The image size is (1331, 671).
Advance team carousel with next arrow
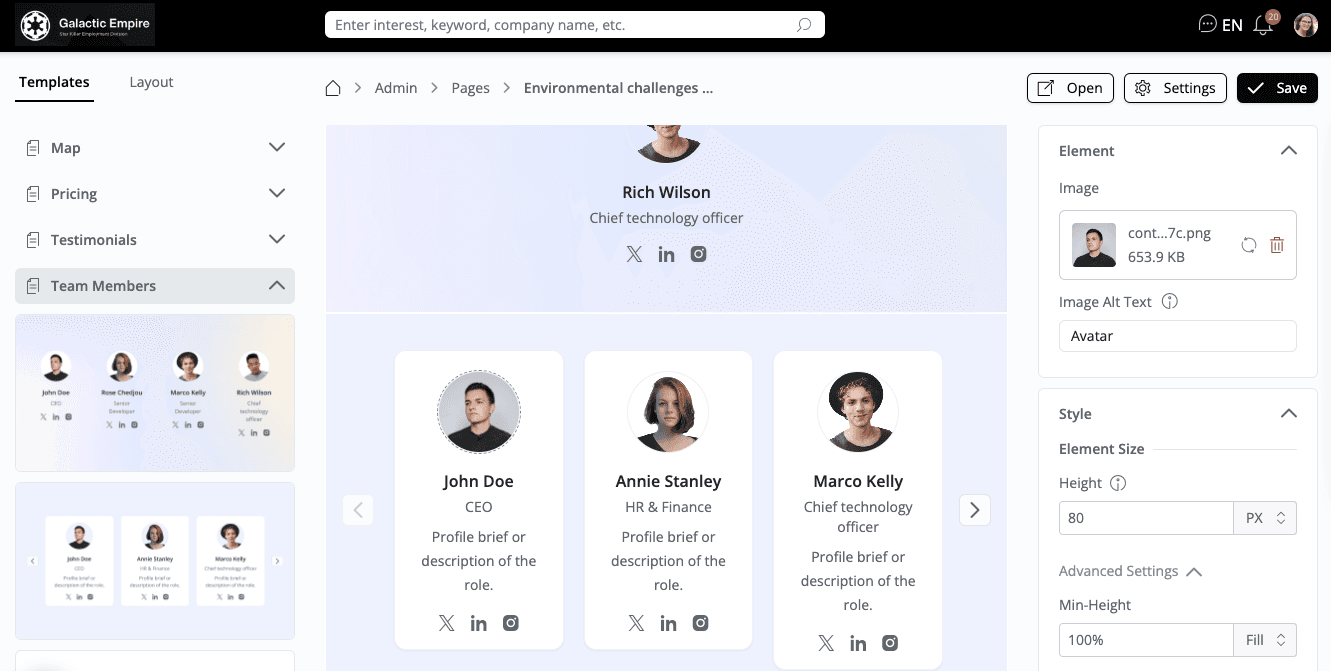974,510
